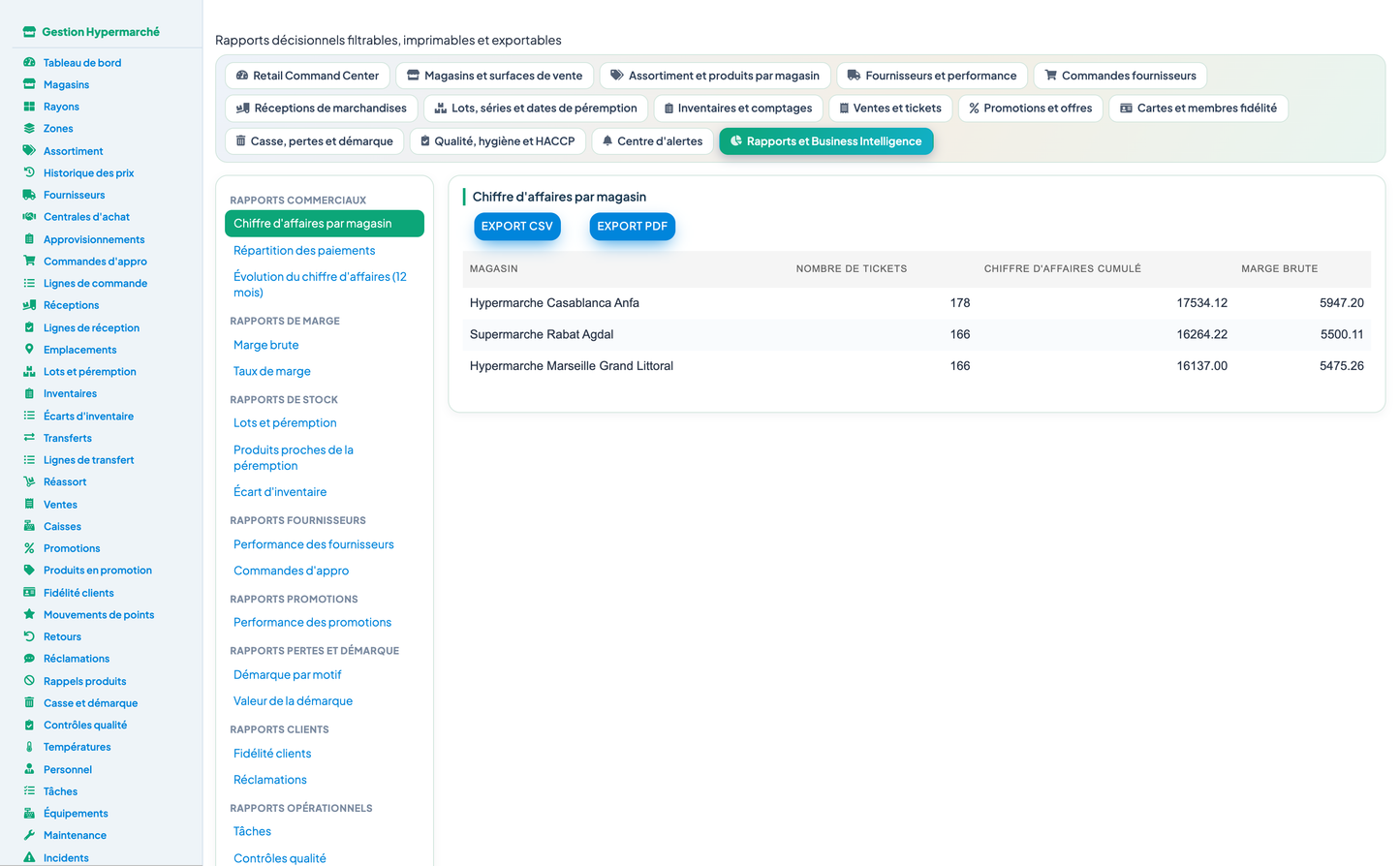1400x866 pixels.
Task: Click the Emplacements map pin icon
Action: 29,350
